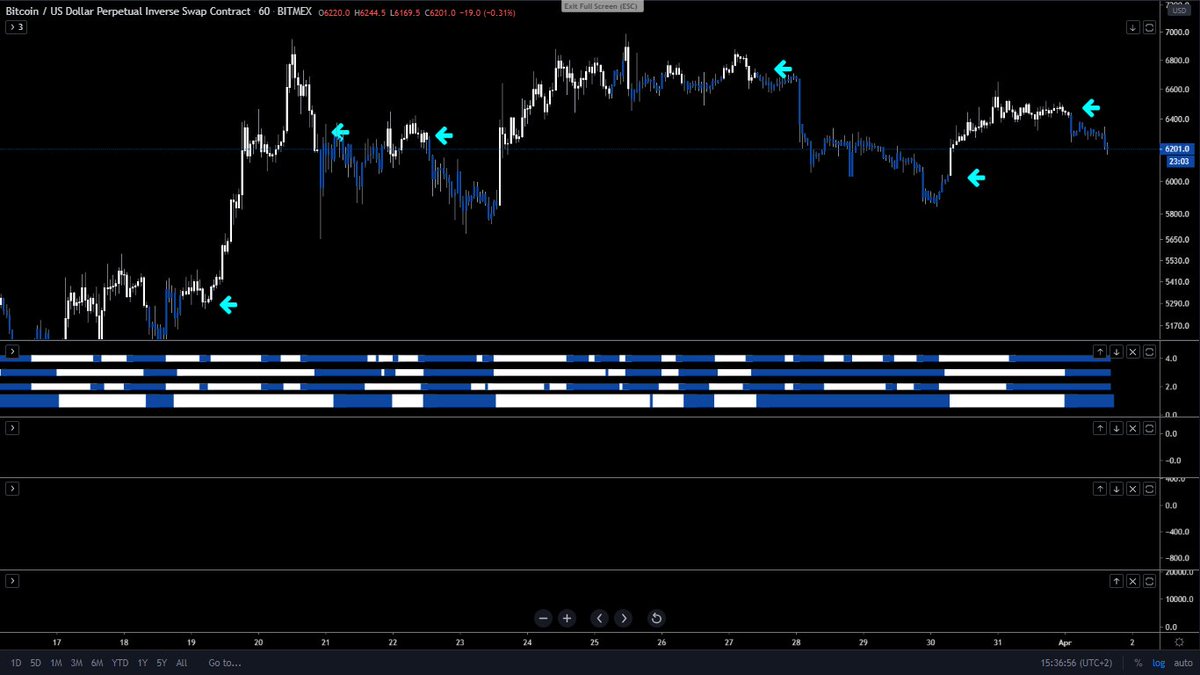Delete the second indicator pane with blue bars
This screenshot has height=675, width=1200.
pyautogui.click(x=1132, y=352)
